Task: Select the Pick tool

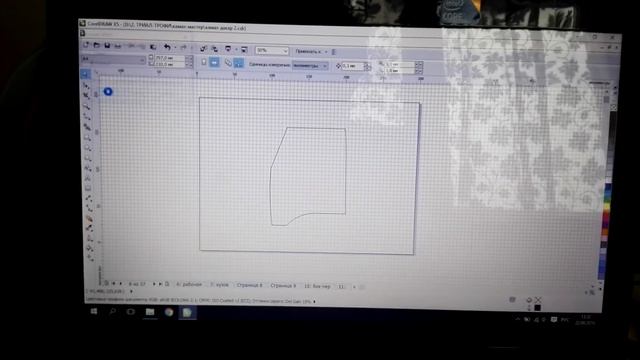Action: click(x=85, y=74)
